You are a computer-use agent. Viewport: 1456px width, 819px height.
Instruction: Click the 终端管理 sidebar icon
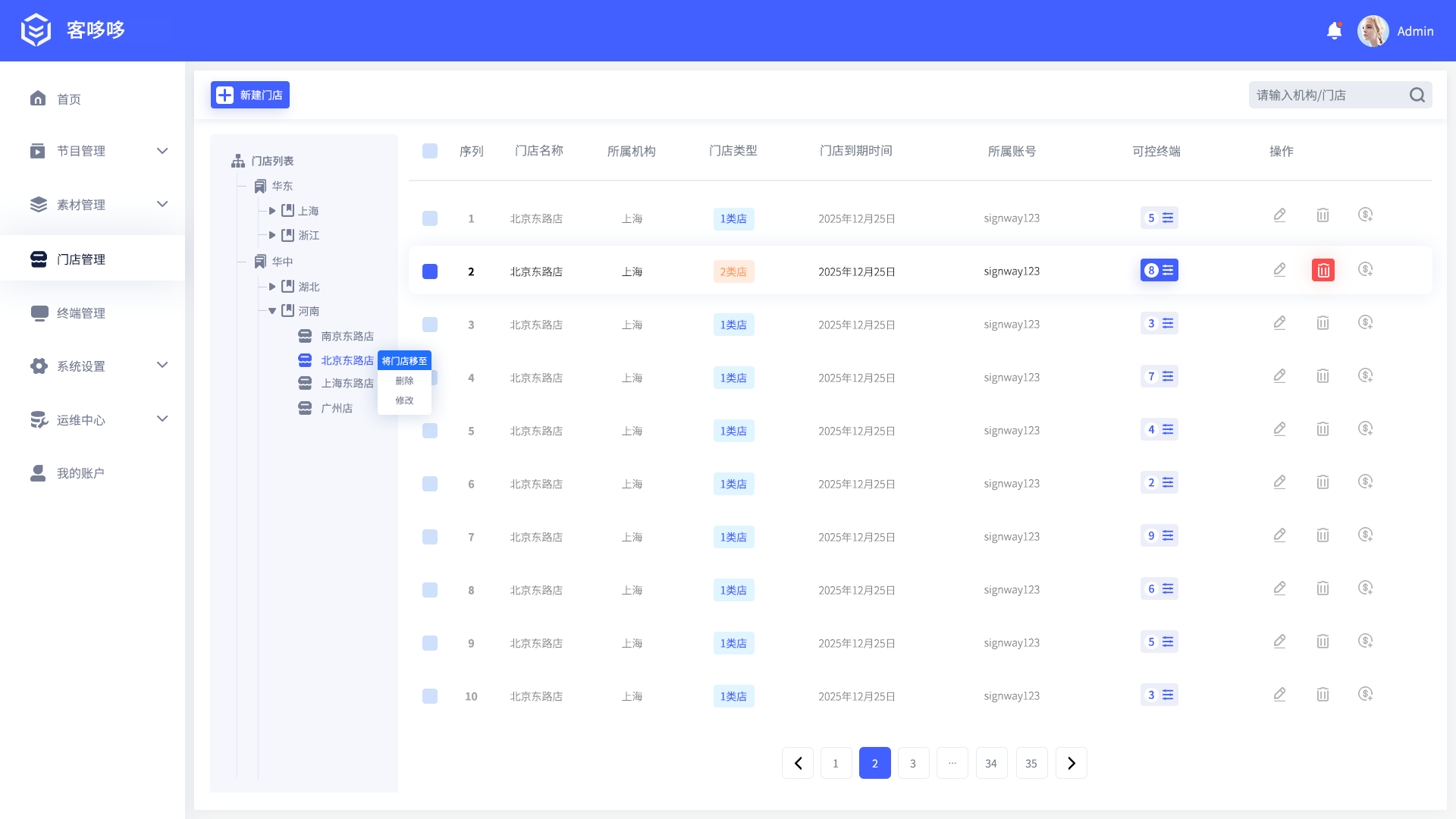39,313
